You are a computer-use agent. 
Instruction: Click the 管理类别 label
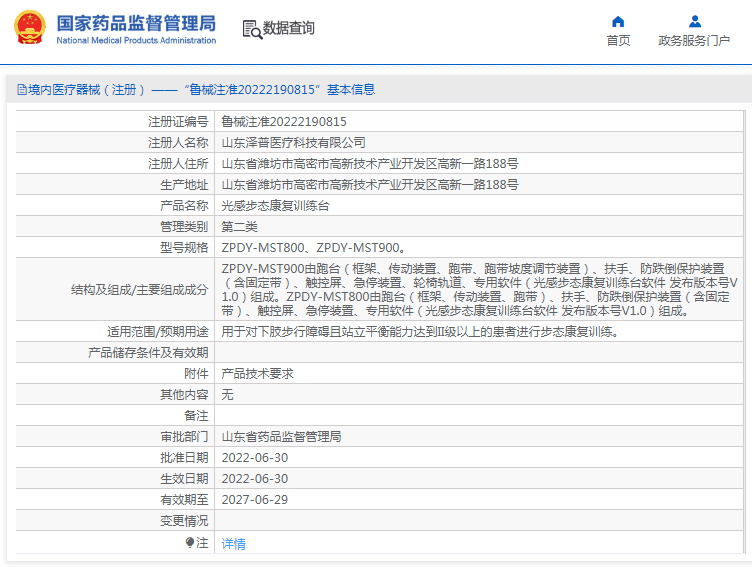click(x=184, y=227)
